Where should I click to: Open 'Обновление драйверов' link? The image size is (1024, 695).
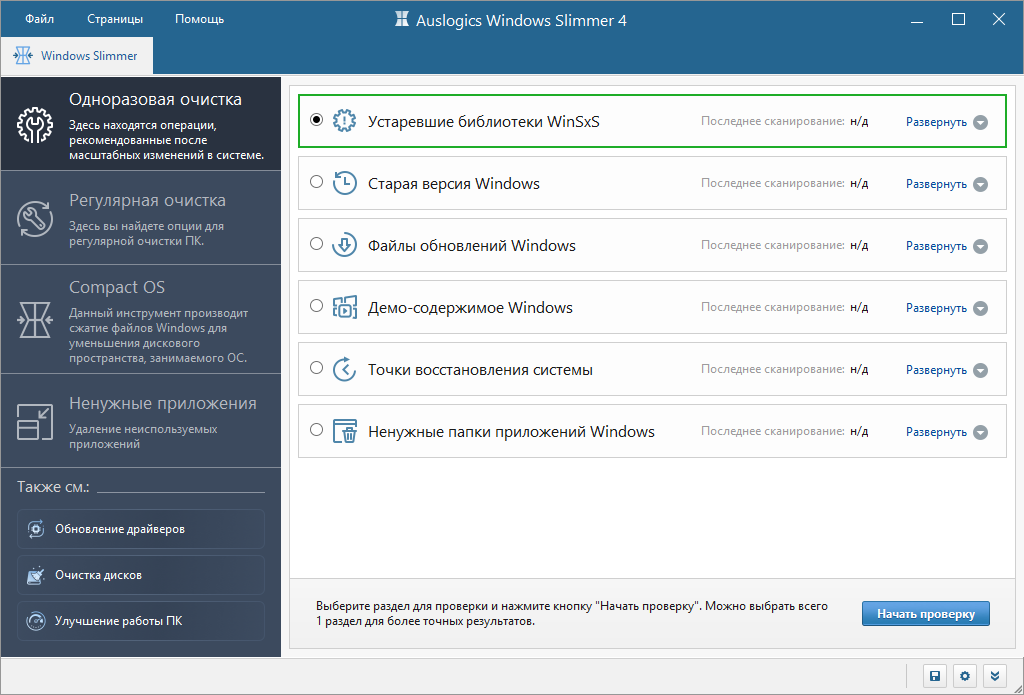click(141, 529)
